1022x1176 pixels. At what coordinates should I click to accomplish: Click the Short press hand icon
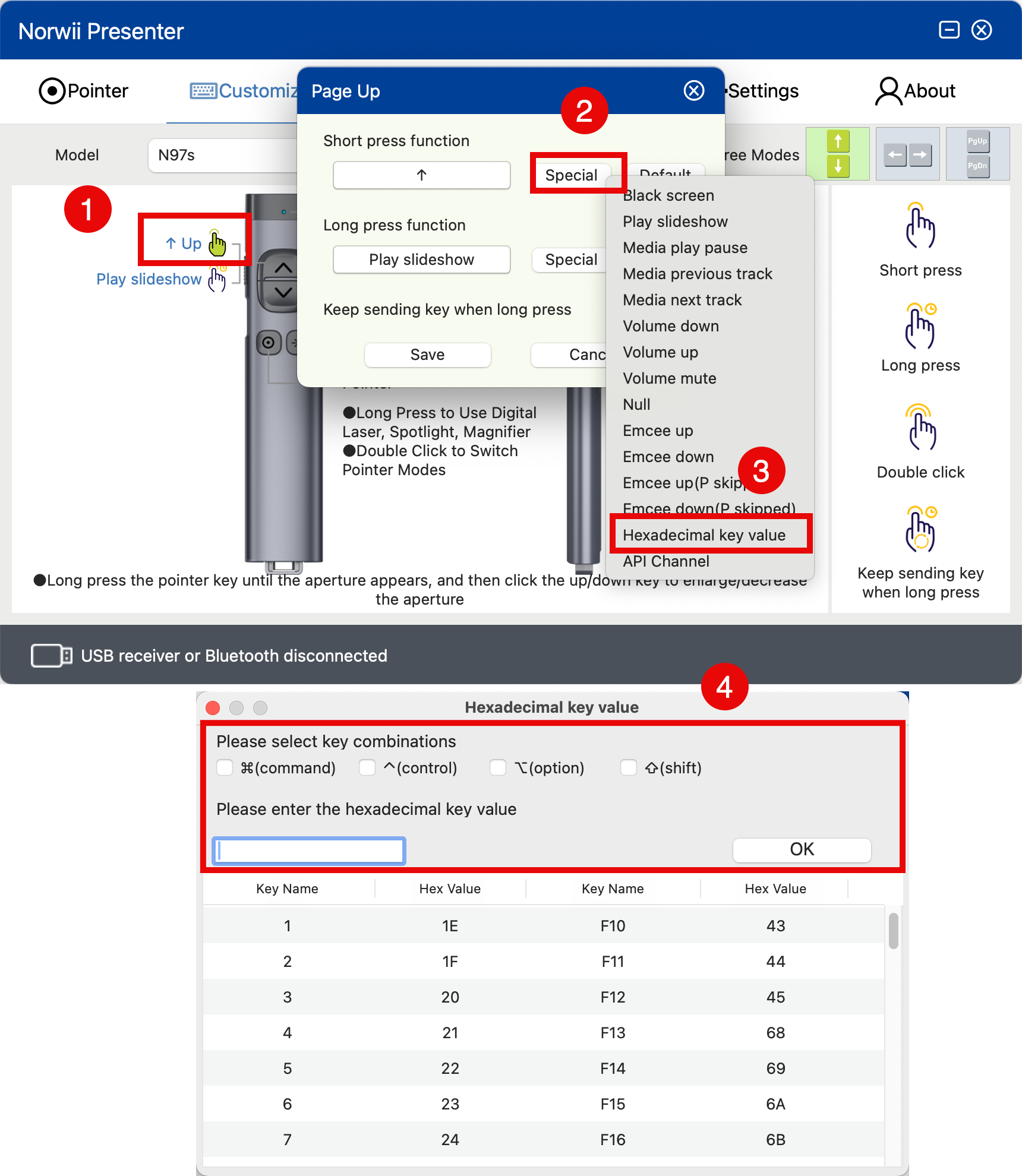click(x=920, y=226)
